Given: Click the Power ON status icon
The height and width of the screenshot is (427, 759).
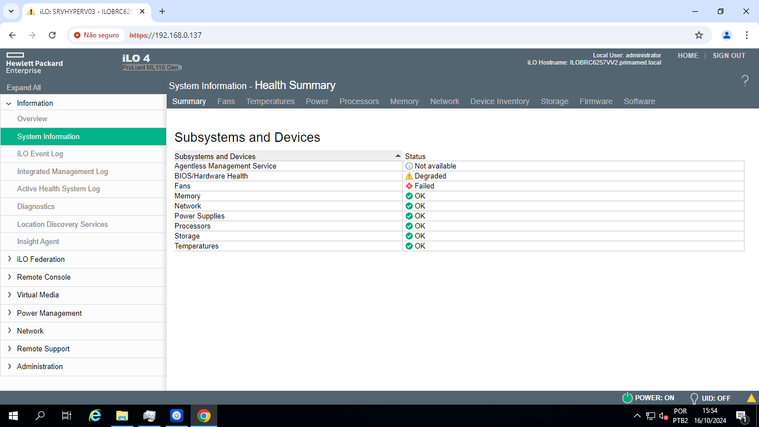Looking at the screenshot, I should pyautogui.click(x=628, y=397).
